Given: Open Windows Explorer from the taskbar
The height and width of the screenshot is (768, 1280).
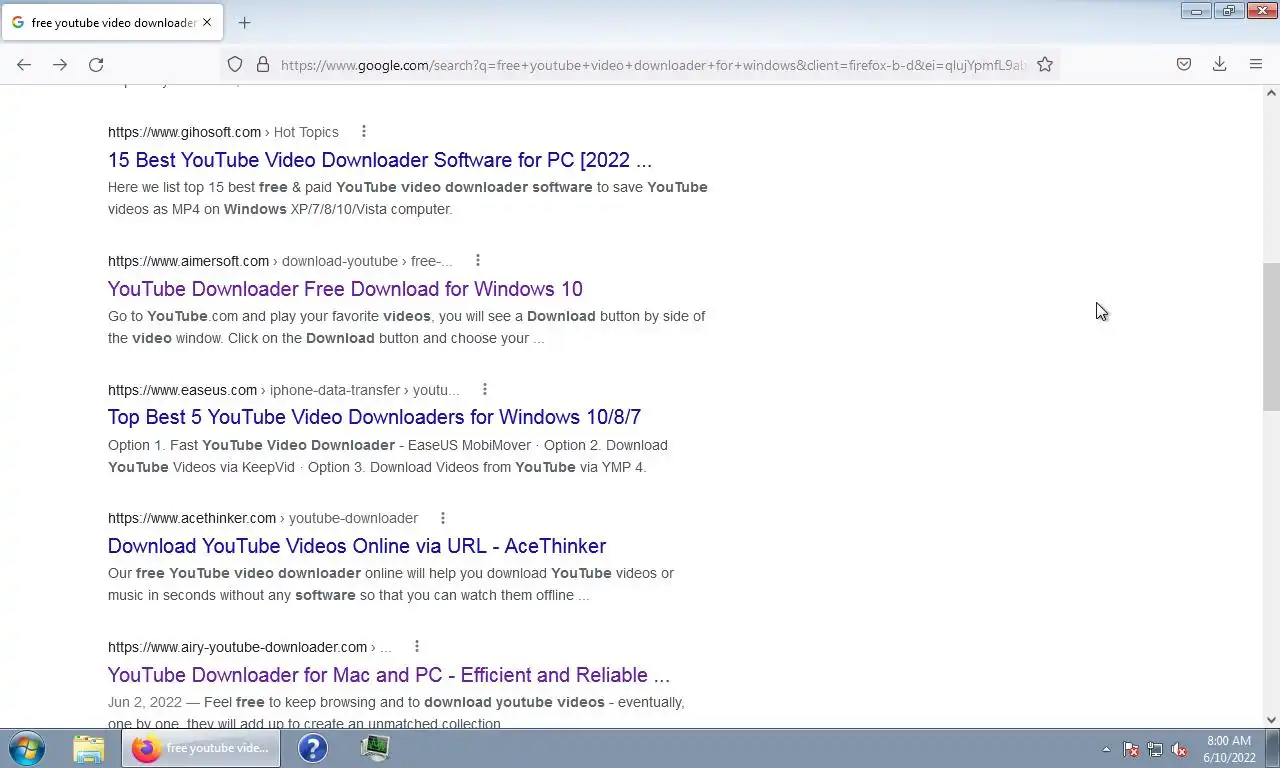Looking at the screenshot, I should pos(88,748).
